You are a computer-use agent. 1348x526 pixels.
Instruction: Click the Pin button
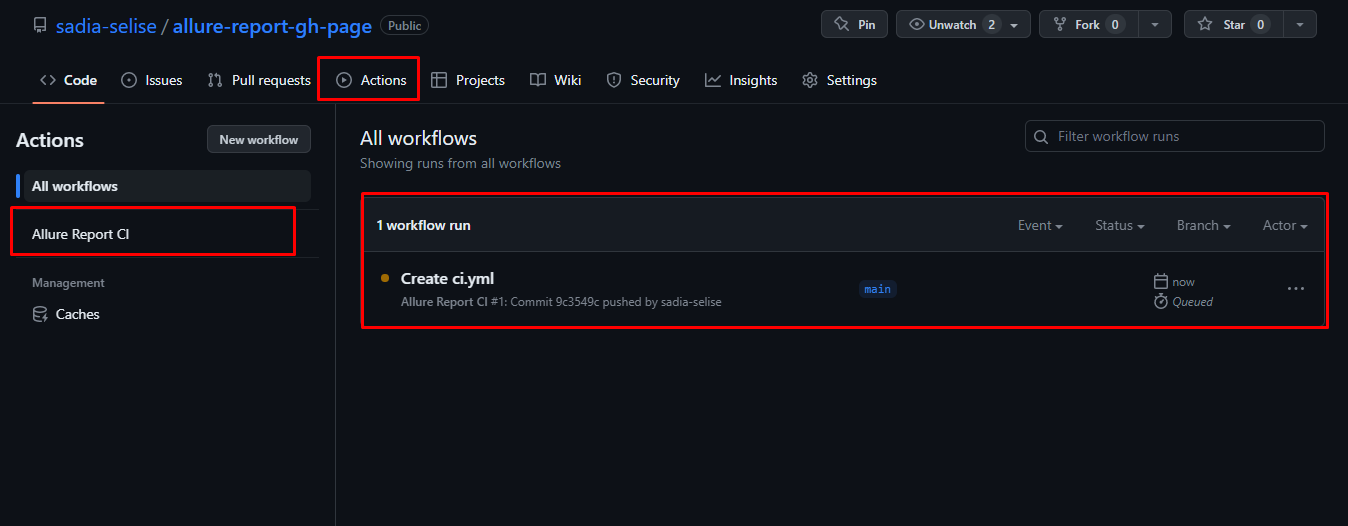[854, 25]
